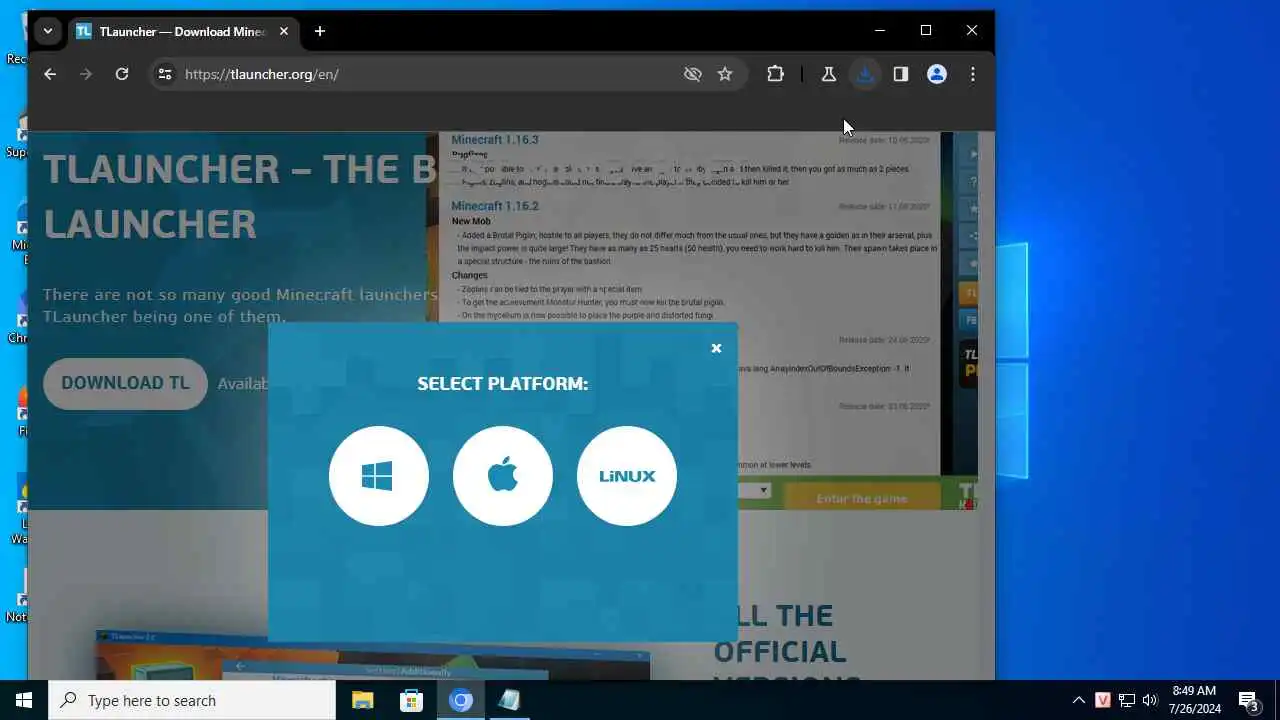Click the Minecraft 1.16.2 heading
This screenshot has height=720, width=1280.
coord(495,205)
